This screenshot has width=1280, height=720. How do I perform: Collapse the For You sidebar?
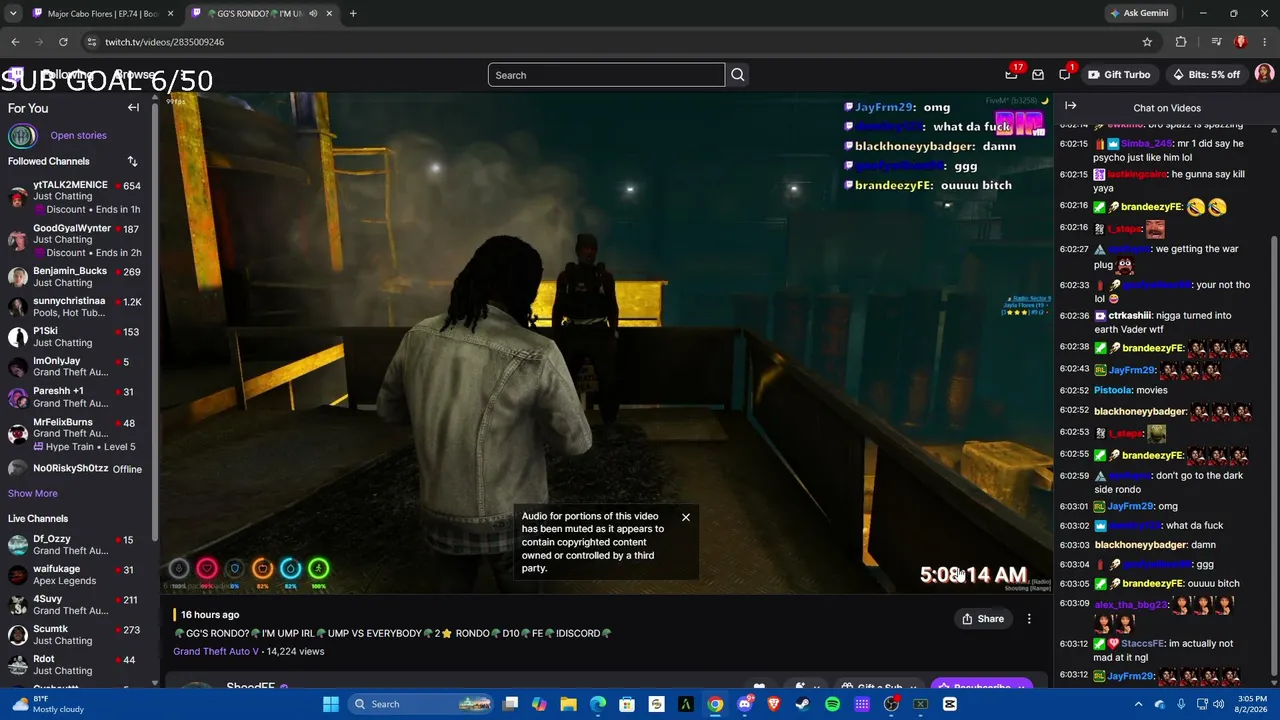point(133,108)
